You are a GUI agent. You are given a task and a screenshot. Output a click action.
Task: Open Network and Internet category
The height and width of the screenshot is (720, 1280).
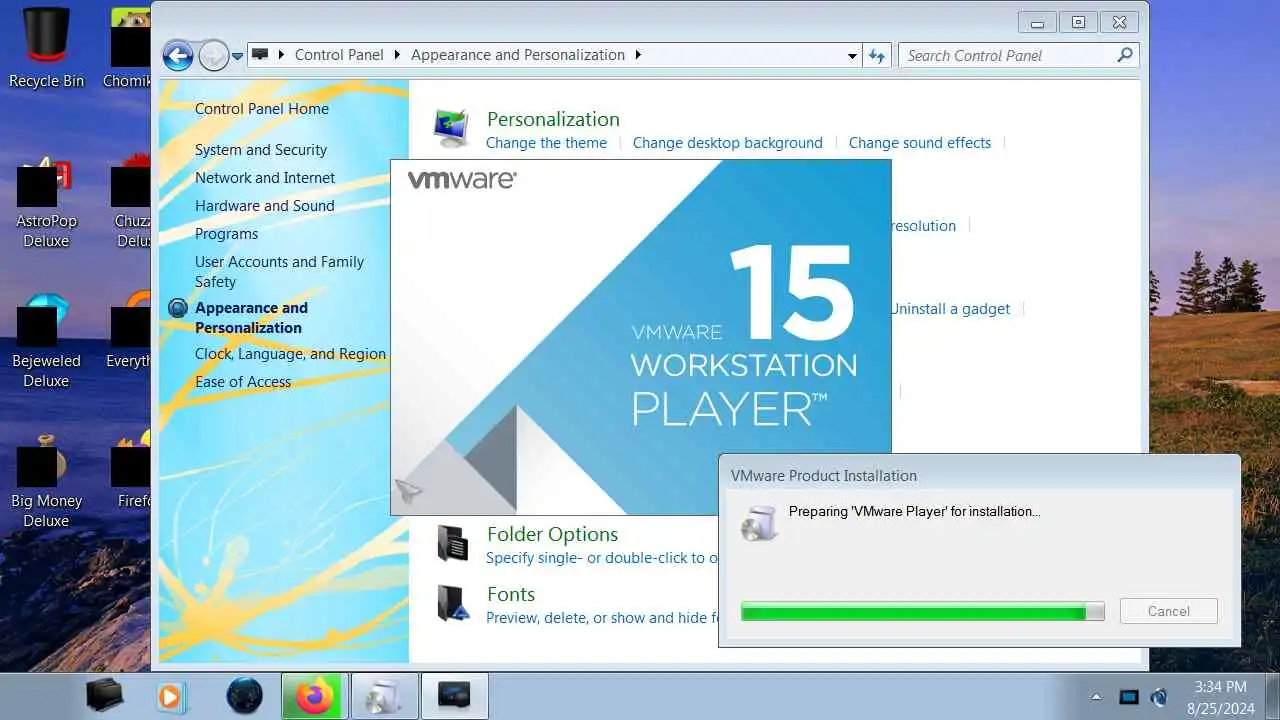(x=265, y=178)
